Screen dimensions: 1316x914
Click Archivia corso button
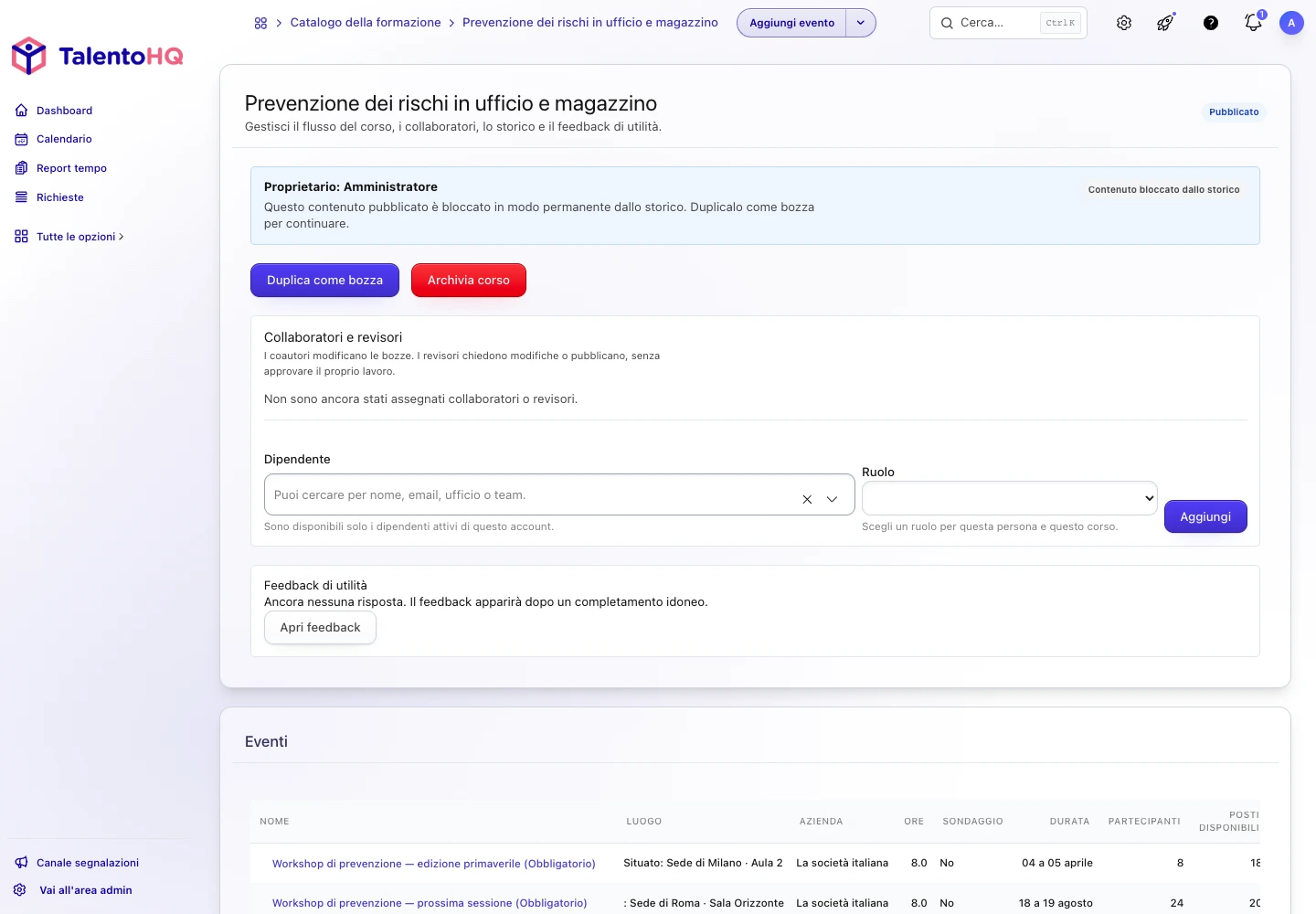pyautogui.click(x=469, y=281)
